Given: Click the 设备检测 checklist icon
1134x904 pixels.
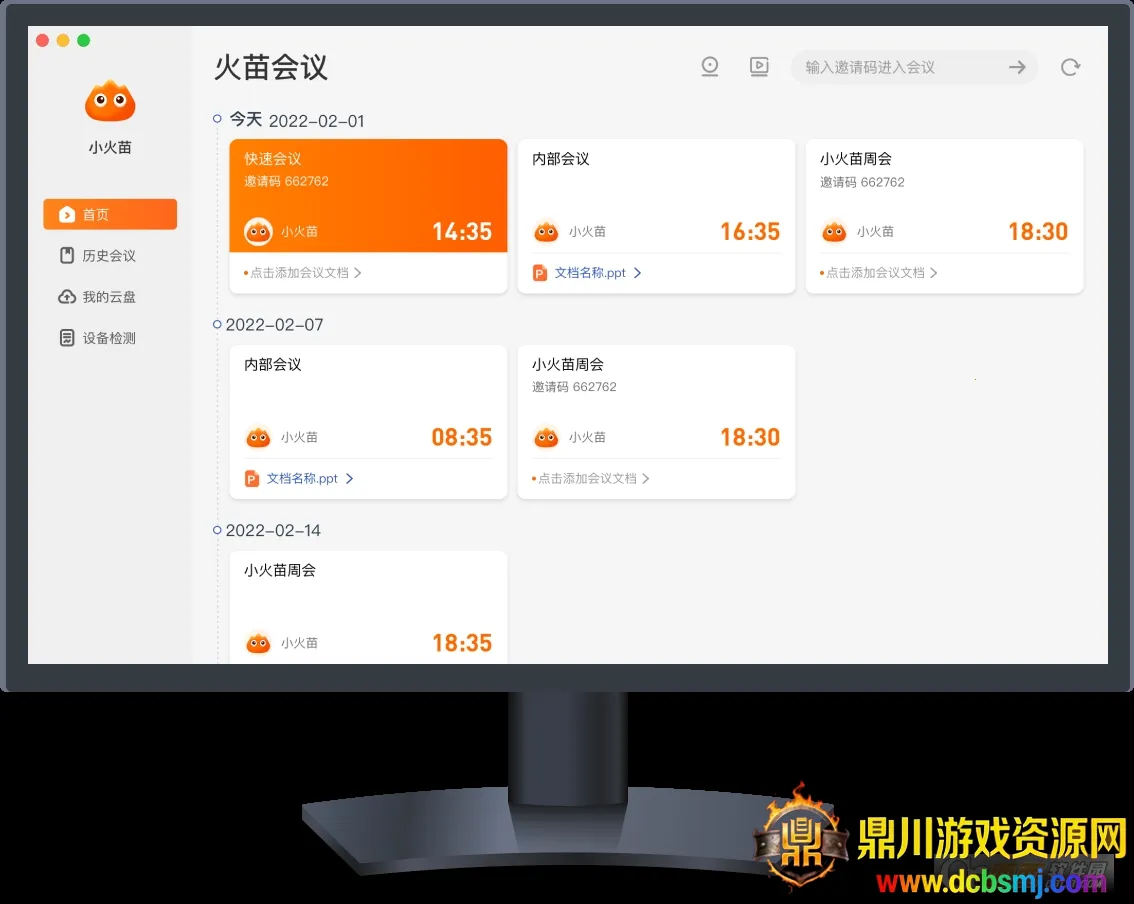Looking at the screenshot, I should 66,338.
